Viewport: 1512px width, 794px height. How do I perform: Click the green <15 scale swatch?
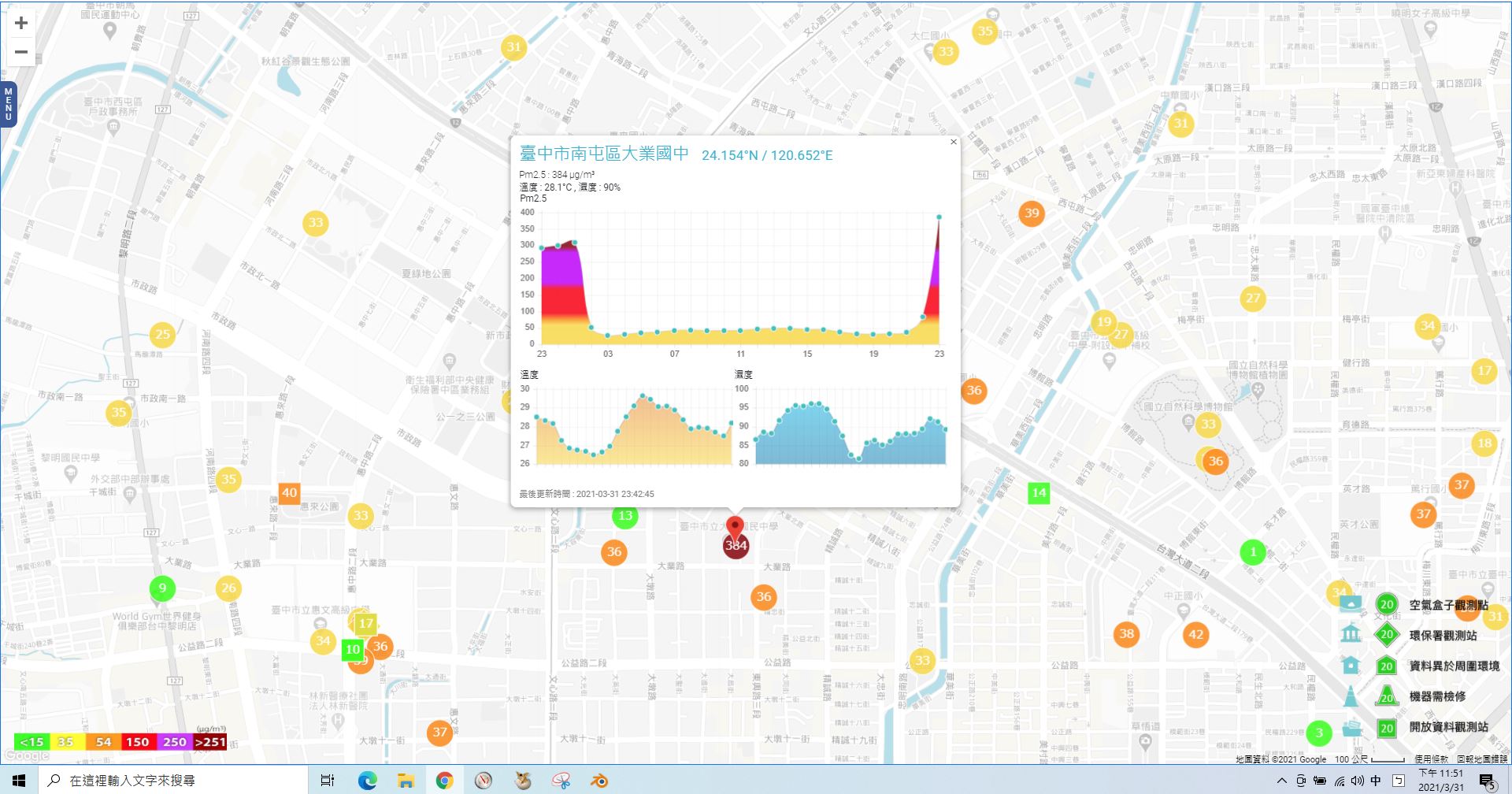31,742
